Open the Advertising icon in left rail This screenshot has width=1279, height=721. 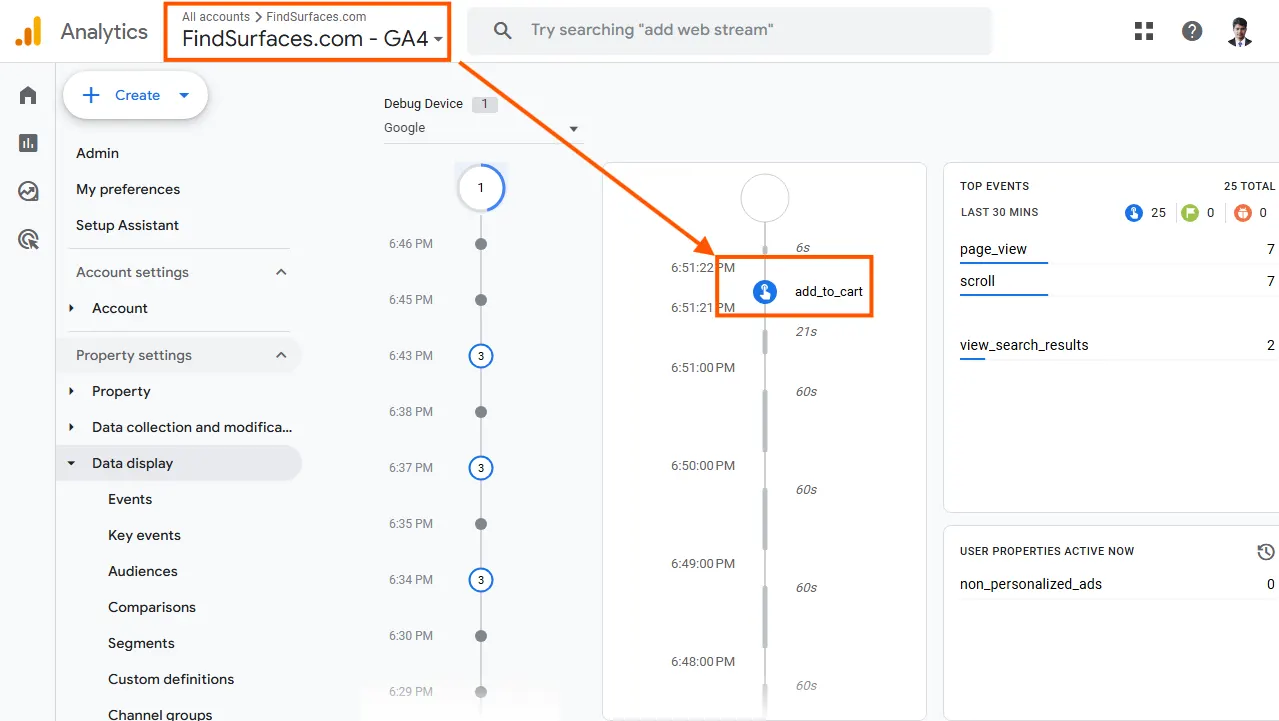28,239
